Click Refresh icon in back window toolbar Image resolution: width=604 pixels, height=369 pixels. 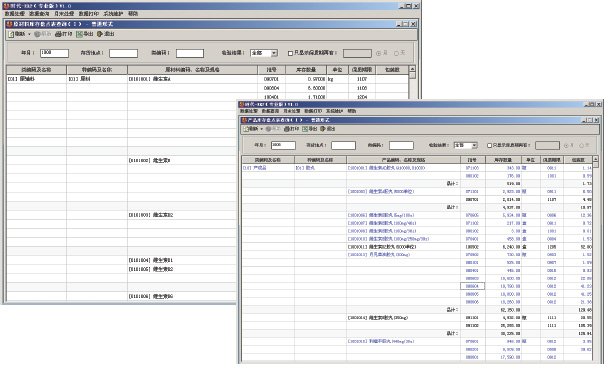click(x=11, y=34)
